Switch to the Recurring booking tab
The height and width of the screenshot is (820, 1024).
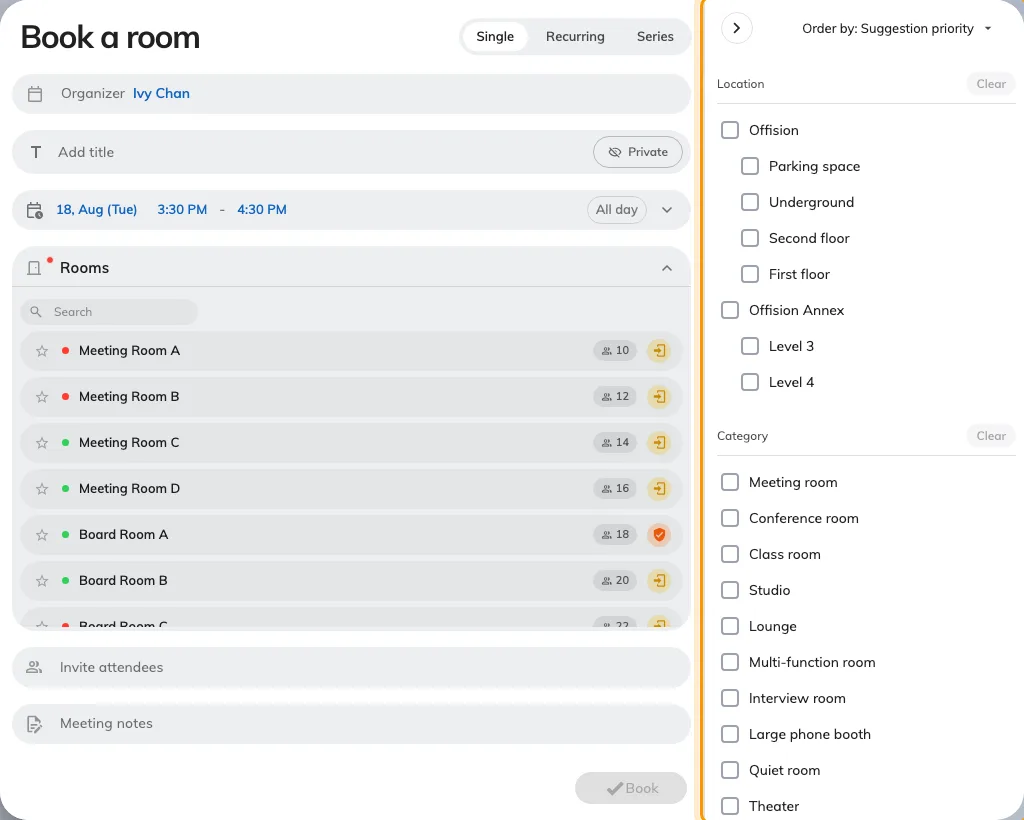(575, 37)
